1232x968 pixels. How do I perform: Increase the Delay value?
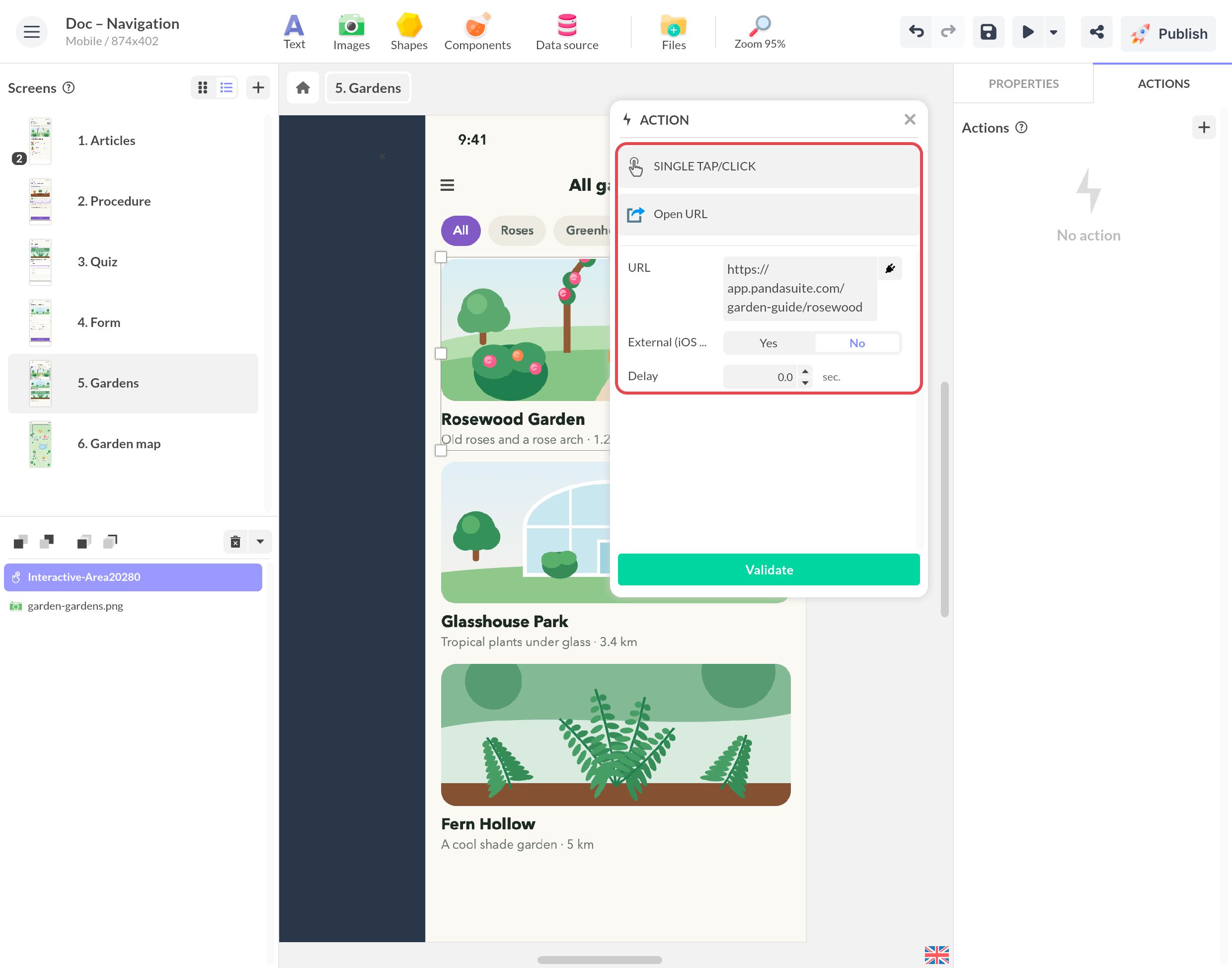(x=805, y=372)
